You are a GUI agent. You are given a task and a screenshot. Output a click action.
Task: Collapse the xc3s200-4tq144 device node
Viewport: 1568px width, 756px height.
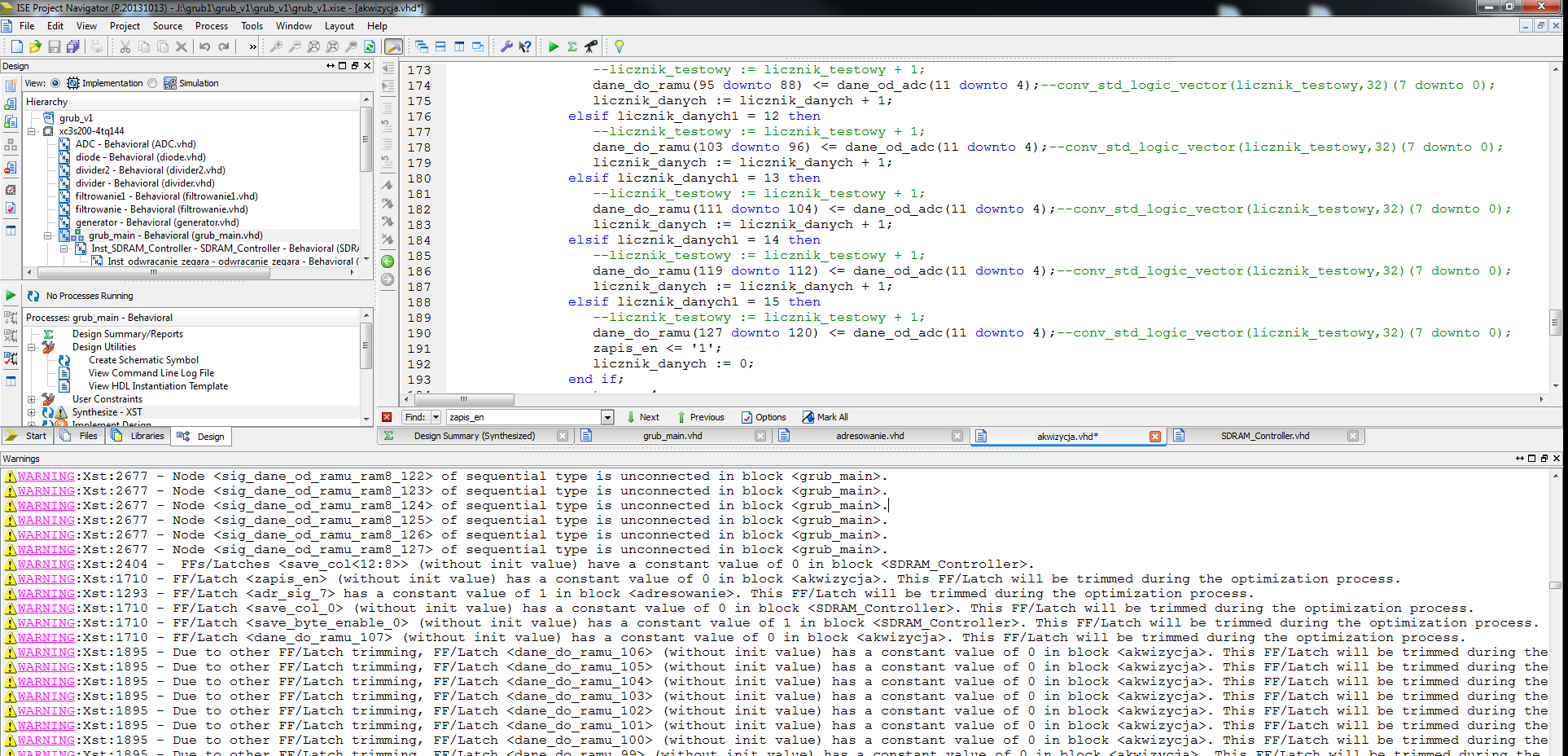click(32, 131)
